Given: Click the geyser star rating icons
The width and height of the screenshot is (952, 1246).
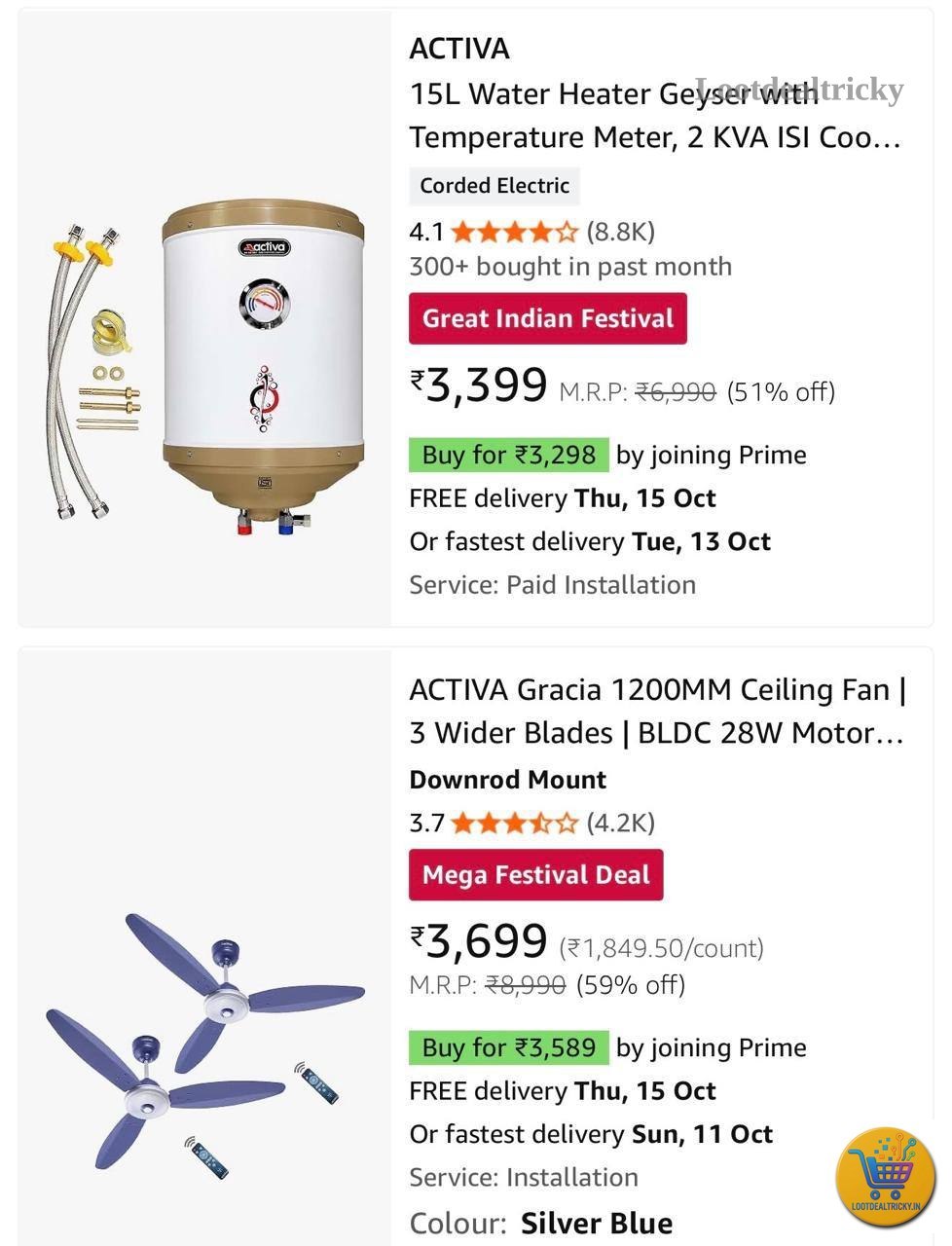Looking at the screenshot, I should [515, 232].
